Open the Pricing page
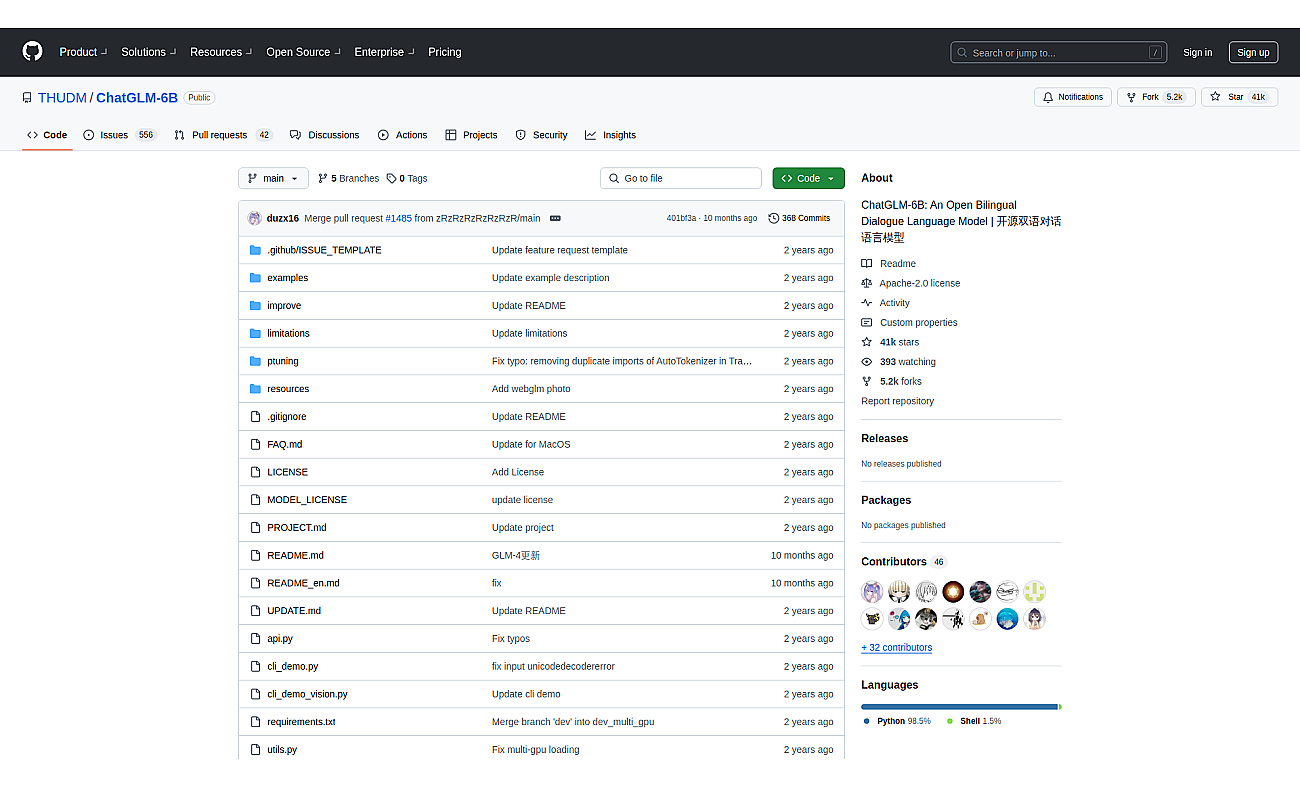The image size is (1300, 788). (x=445, y=52)
